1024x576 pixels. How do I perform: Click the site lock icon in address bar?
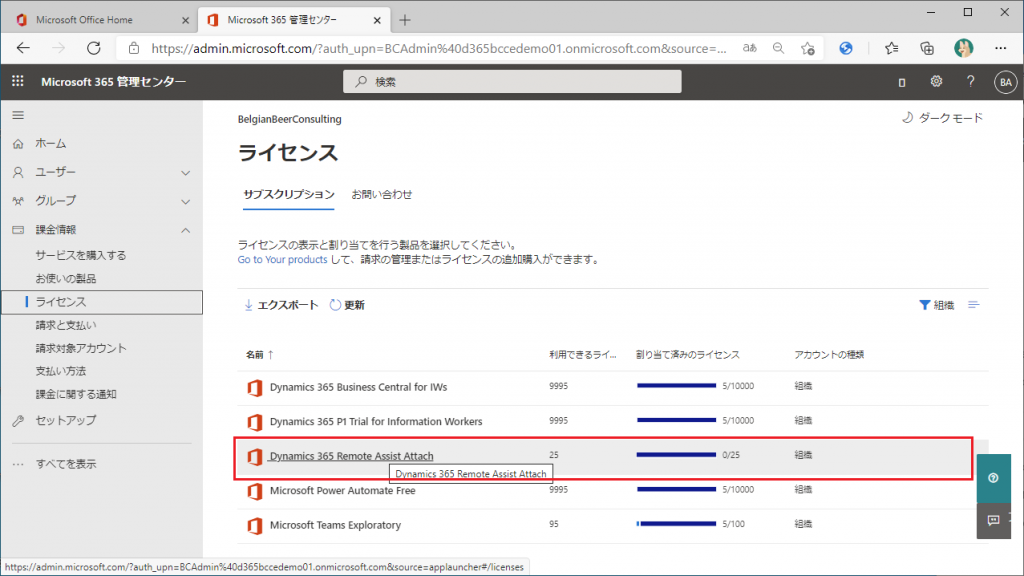coord(134,48)
